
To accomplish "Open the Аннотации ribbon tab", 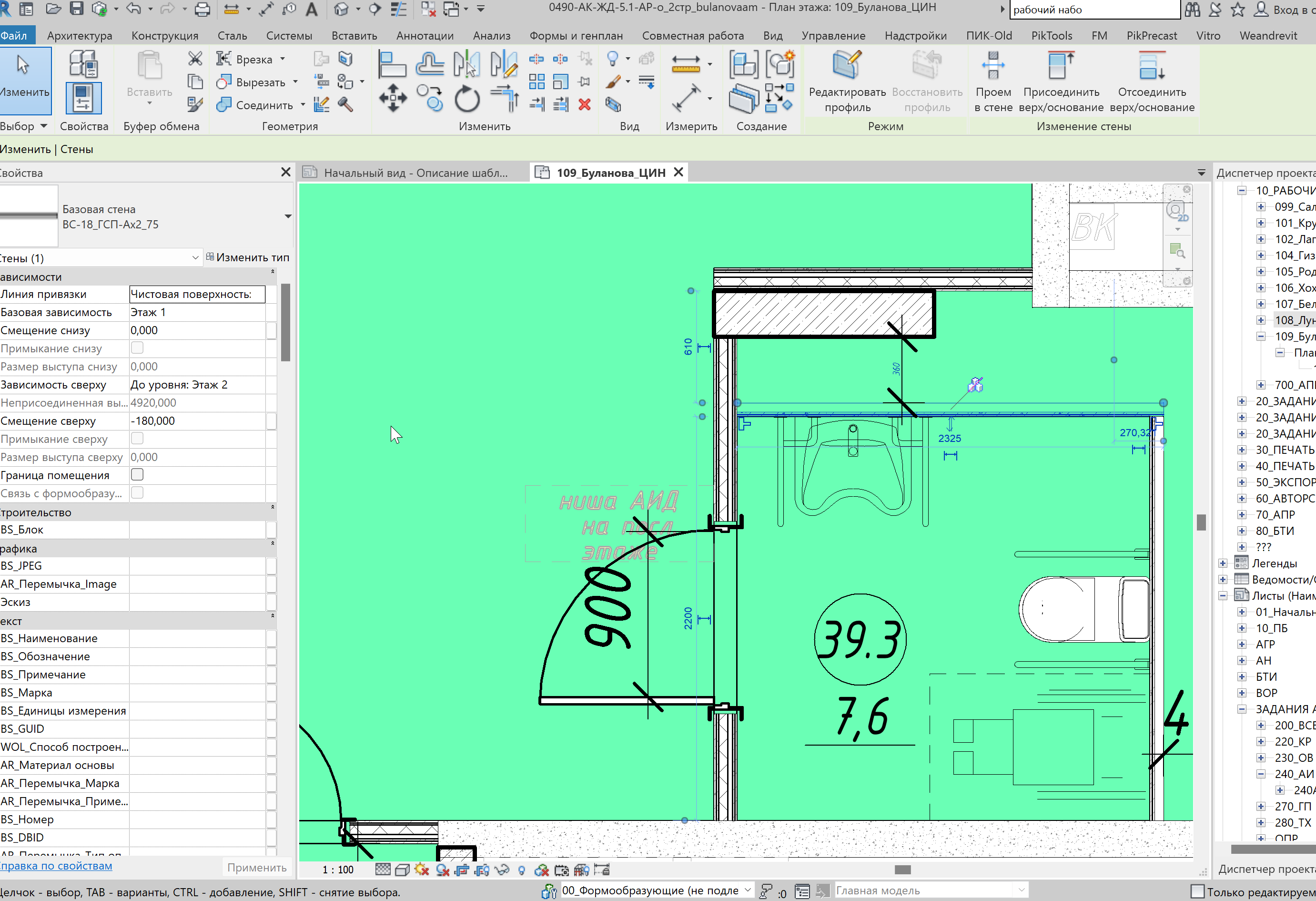I will pos(425,36).
